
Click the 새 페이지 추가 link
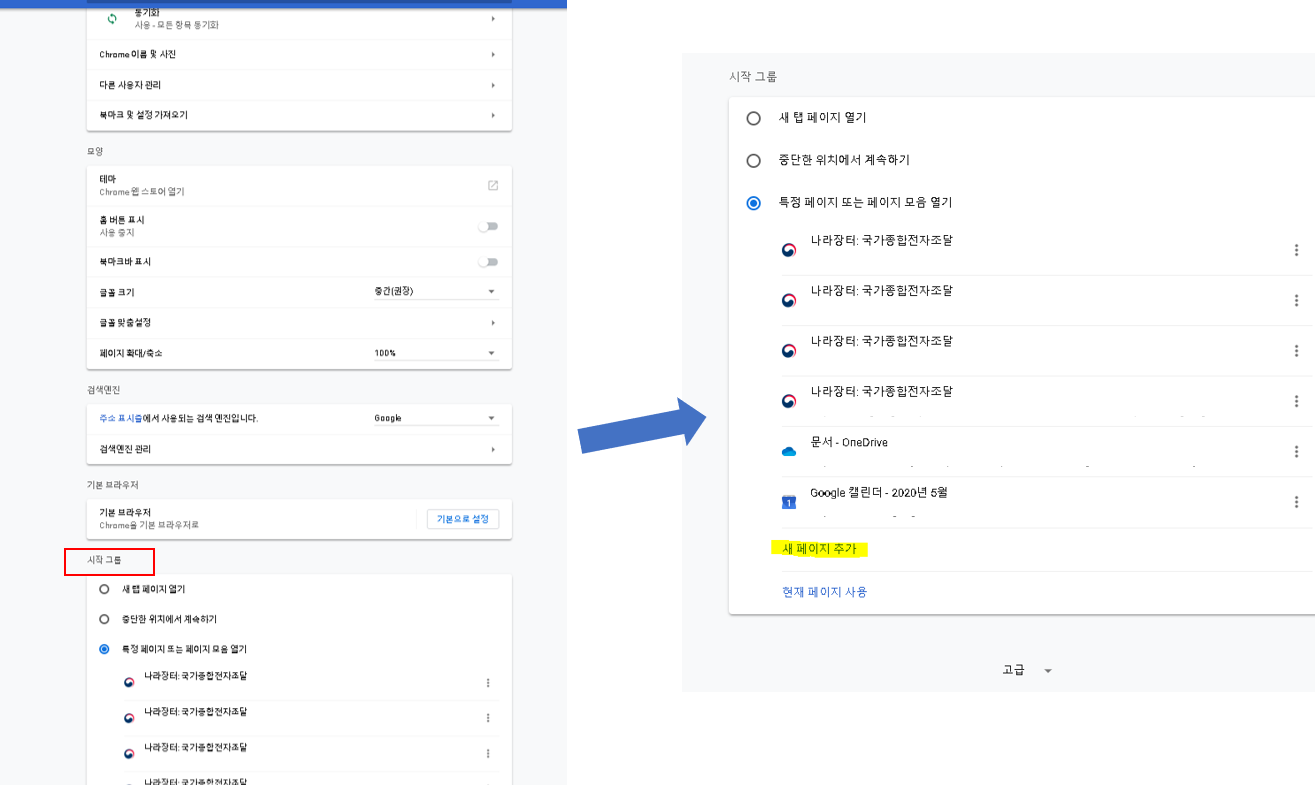point(819,549)
